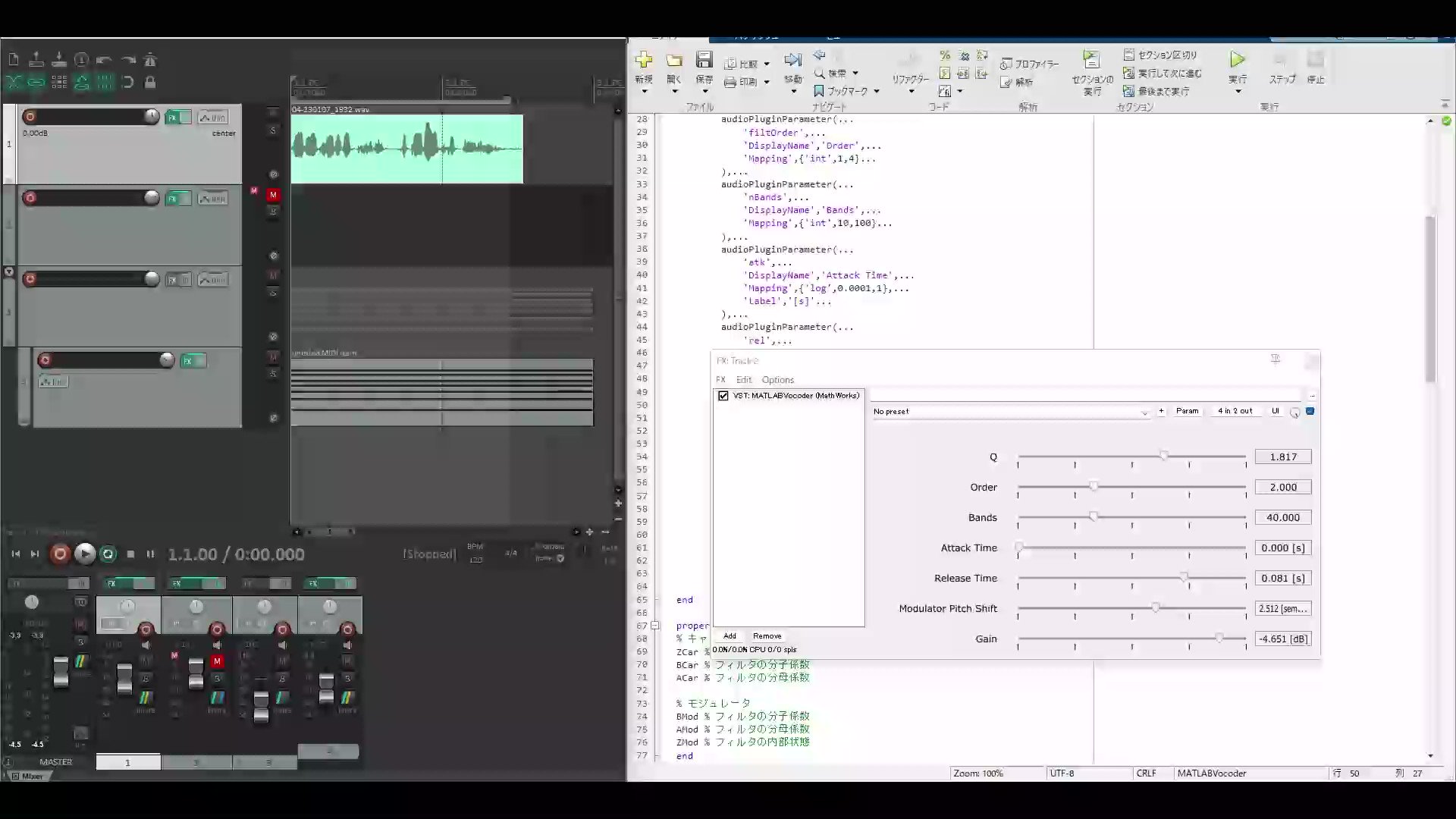Screen dimensions: 1456x819
Task: Uncheck the MATLABVocoder plugin enable checkbox
Action: [x=723, y=396]
